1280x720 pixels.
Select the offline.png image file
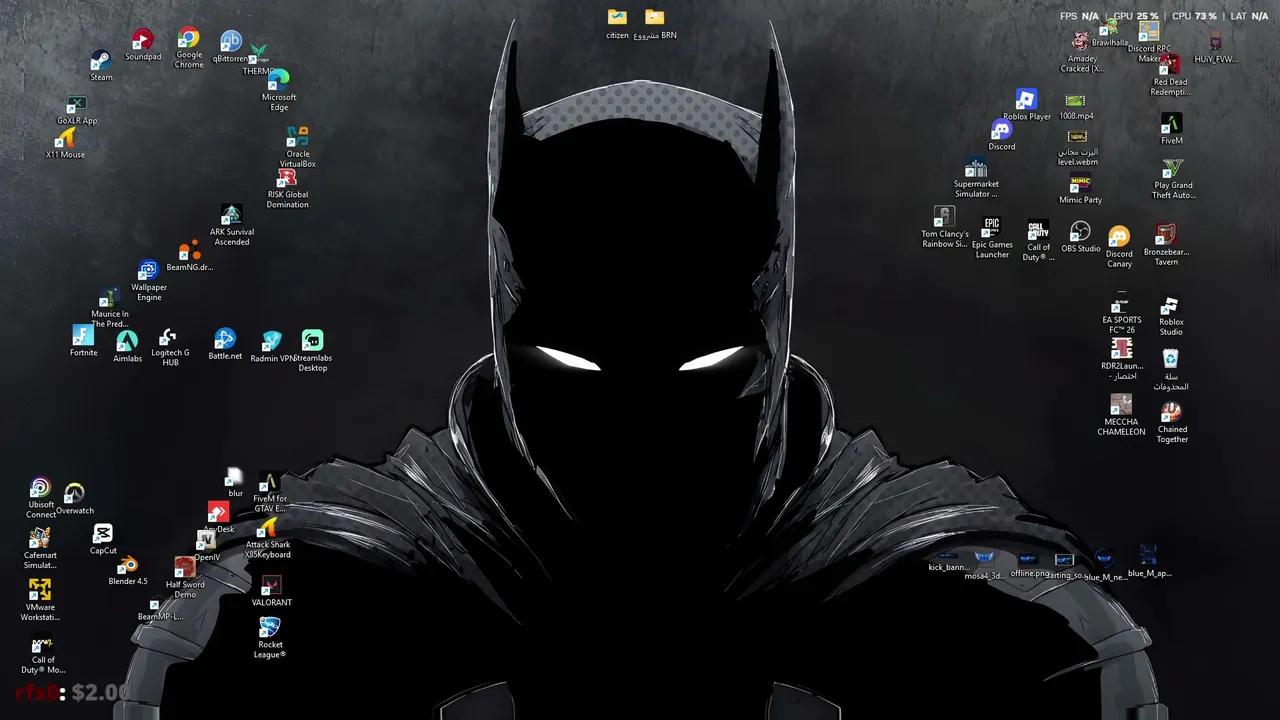pyautogui.click(x=1029, y=565)
